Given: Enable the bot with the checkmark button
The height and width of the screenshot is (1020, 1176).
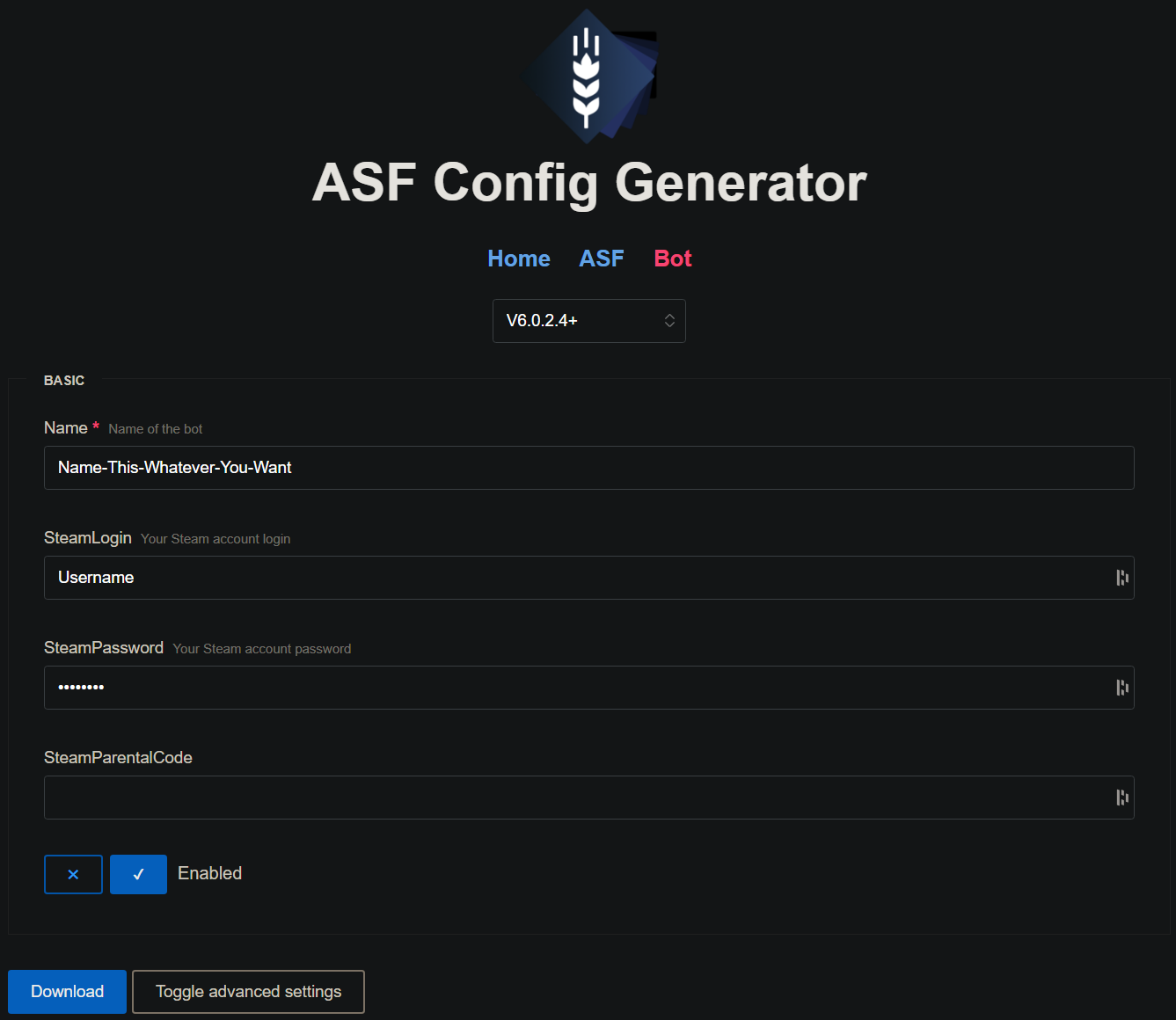Looking at the screenshot, I should coord(138,874).
